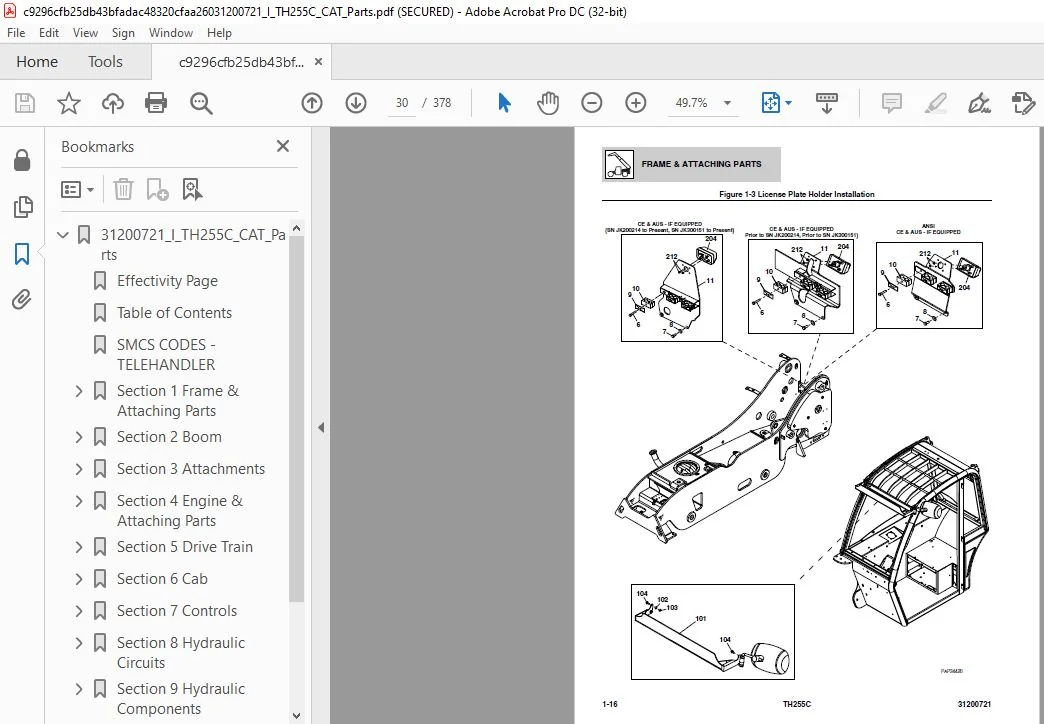Collapse the 31200721_I_TH255C_CAT_Parts root bookmark

coord(63,234)
